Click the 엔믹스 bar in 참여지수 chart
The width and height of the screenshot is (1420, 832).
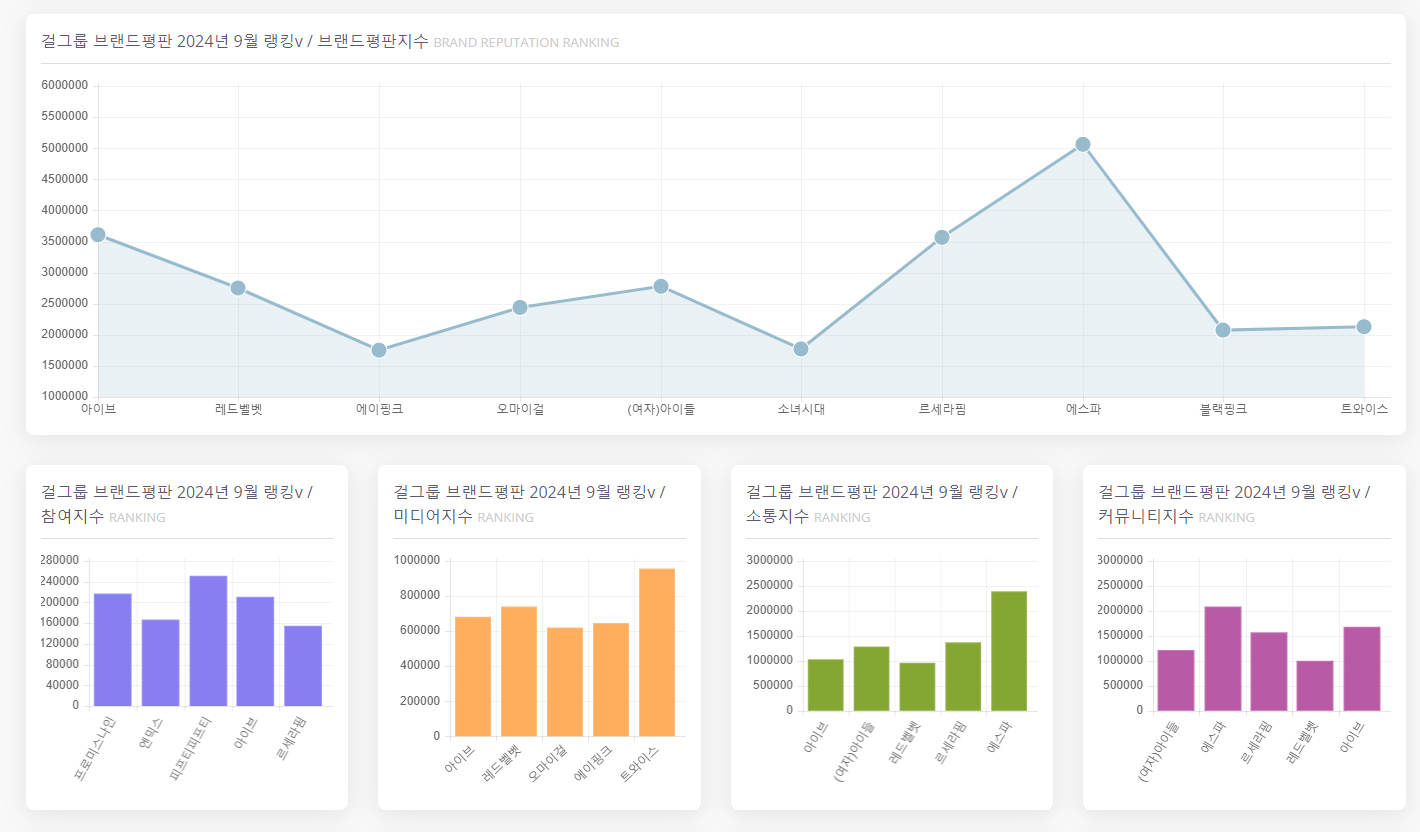coord(160,663)
